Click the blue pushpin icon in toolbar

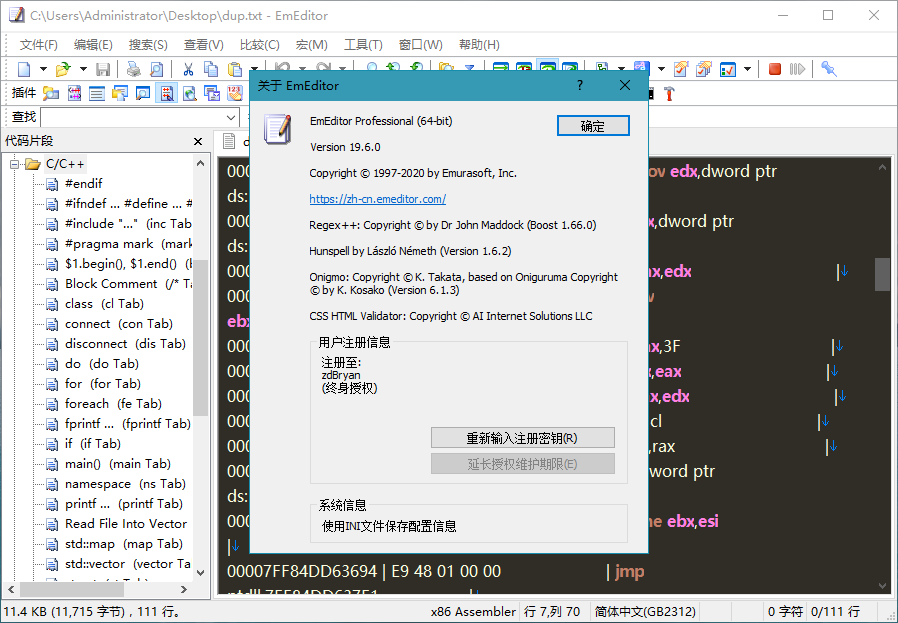[x=829, y=69]
